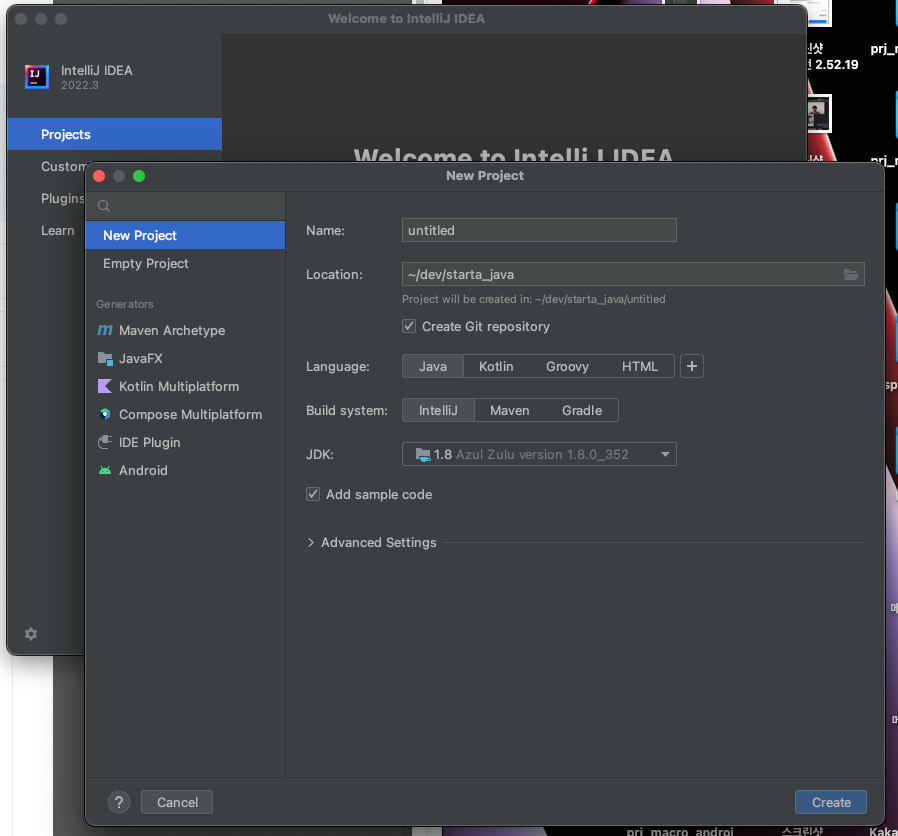Click the folder browse icon in Location
Screen dimensions: 898x836
click(x=851, y=275)
